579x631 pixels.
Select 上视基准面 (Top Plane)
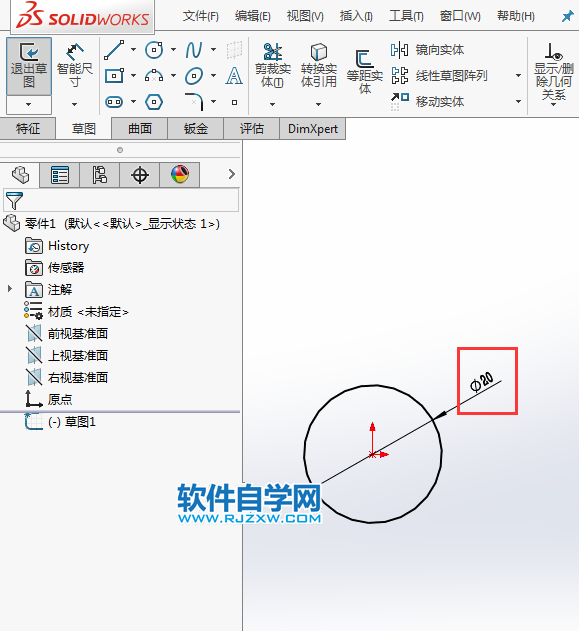coord(67,355)
